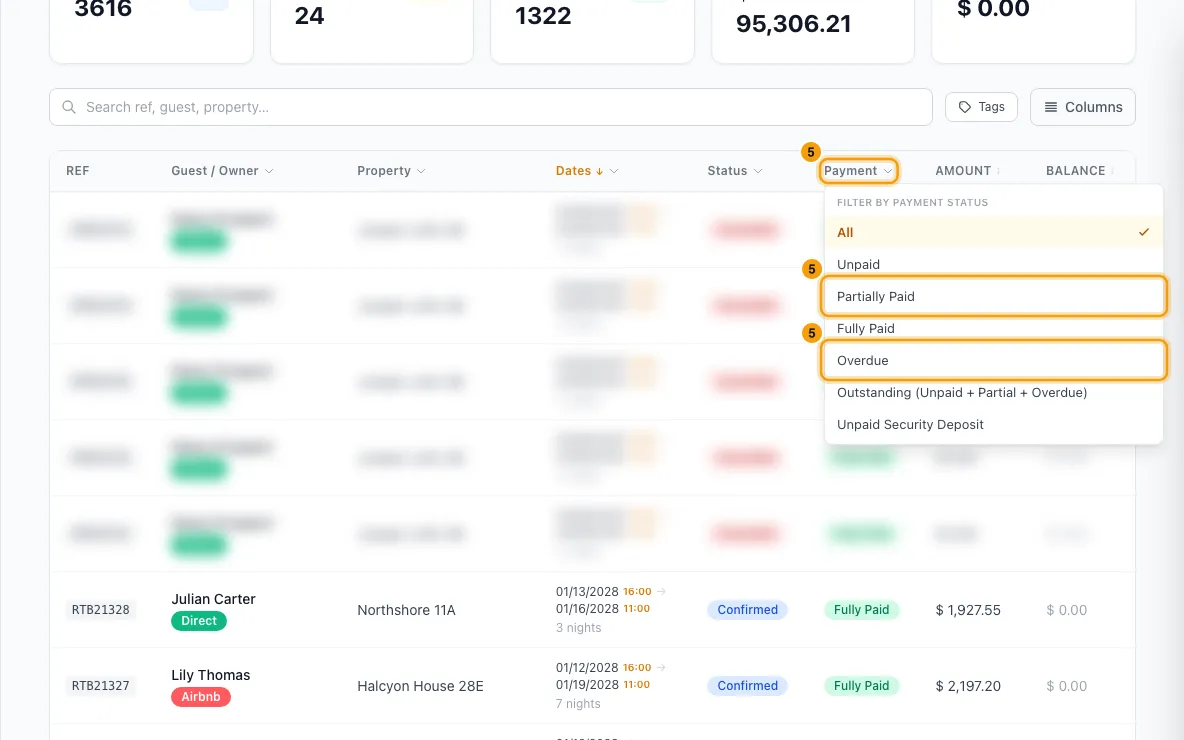Select Overdue payment filter option
This screenshot has width=1184, height=740.
[993, 360]
